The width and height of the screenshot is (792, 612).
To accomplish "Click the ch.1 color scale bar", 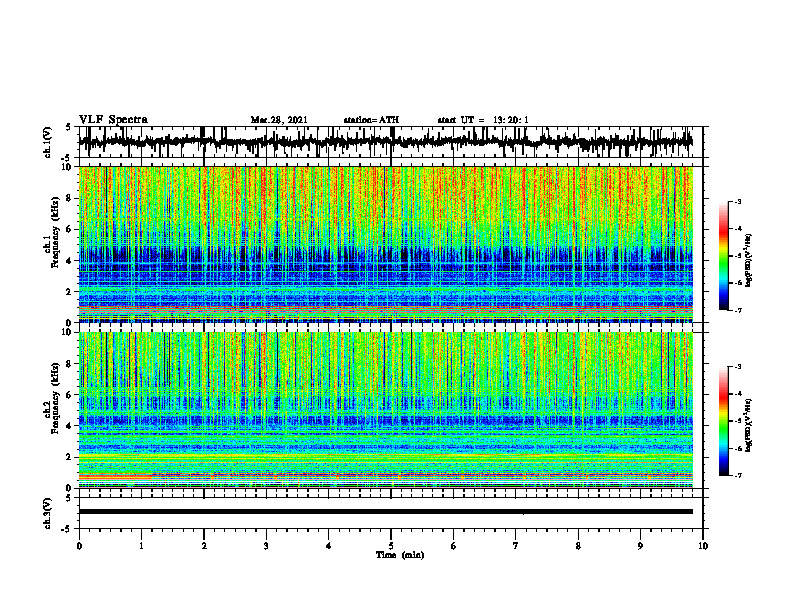I will [724, 256].
